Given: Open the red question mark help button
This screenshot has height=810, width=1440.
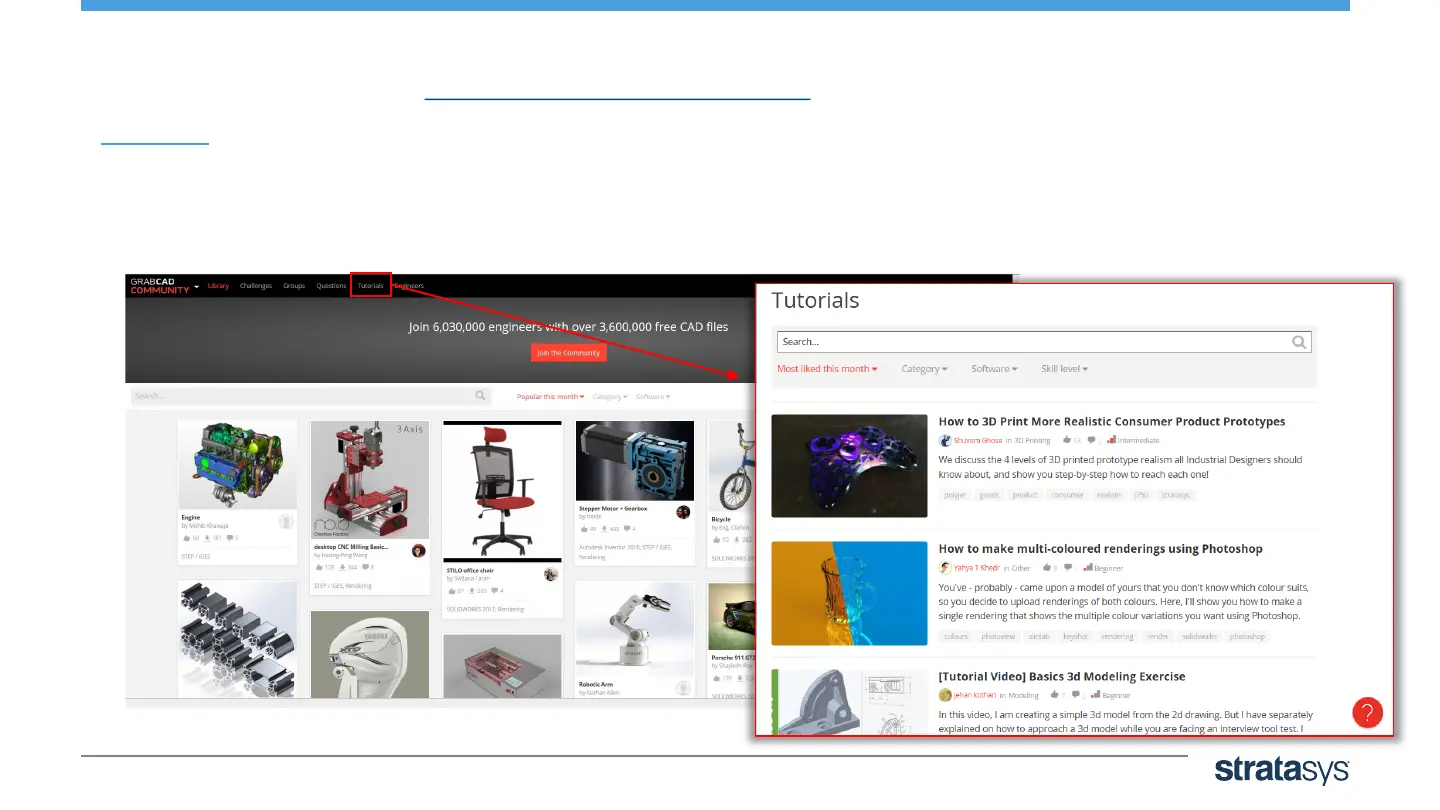Looking at the screenshot, I should click(1367, 713).
